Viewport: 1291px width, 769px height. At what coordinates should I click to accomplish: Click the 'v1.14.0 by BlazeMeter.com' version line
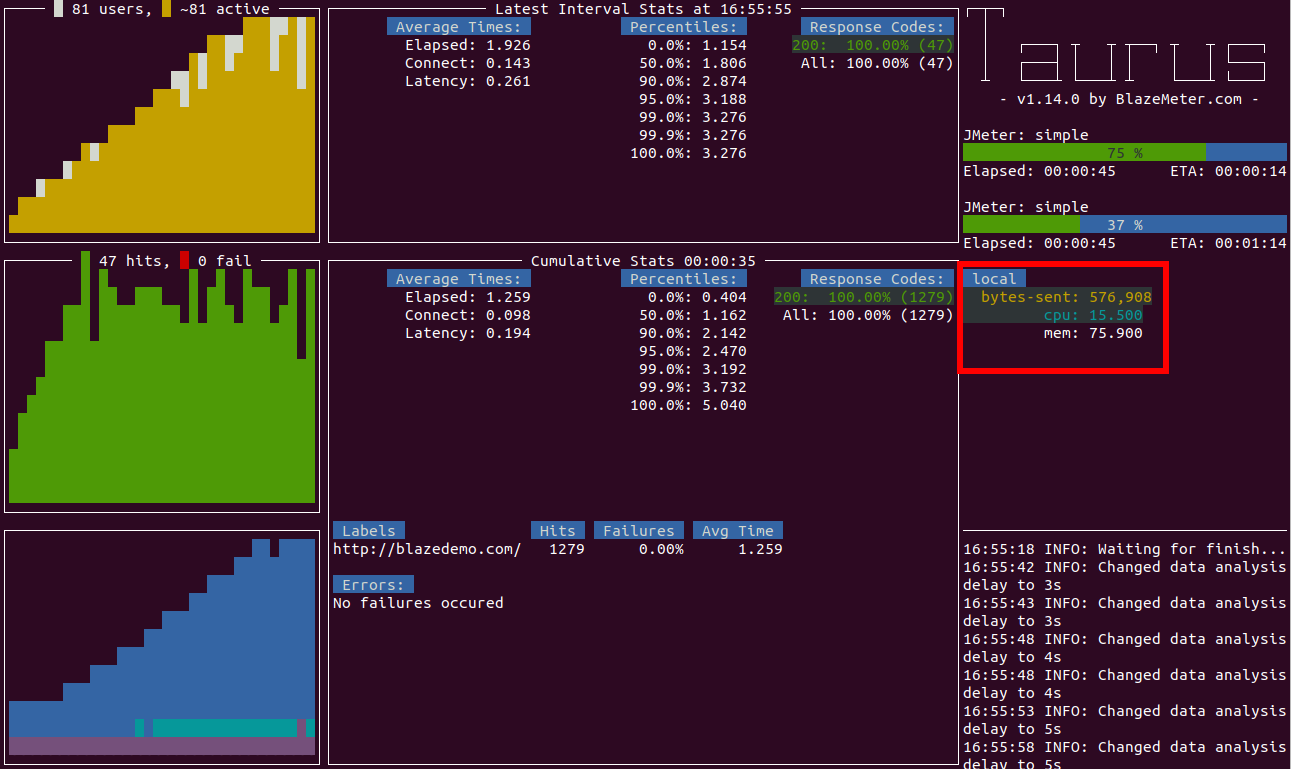tap(1129, 99)
